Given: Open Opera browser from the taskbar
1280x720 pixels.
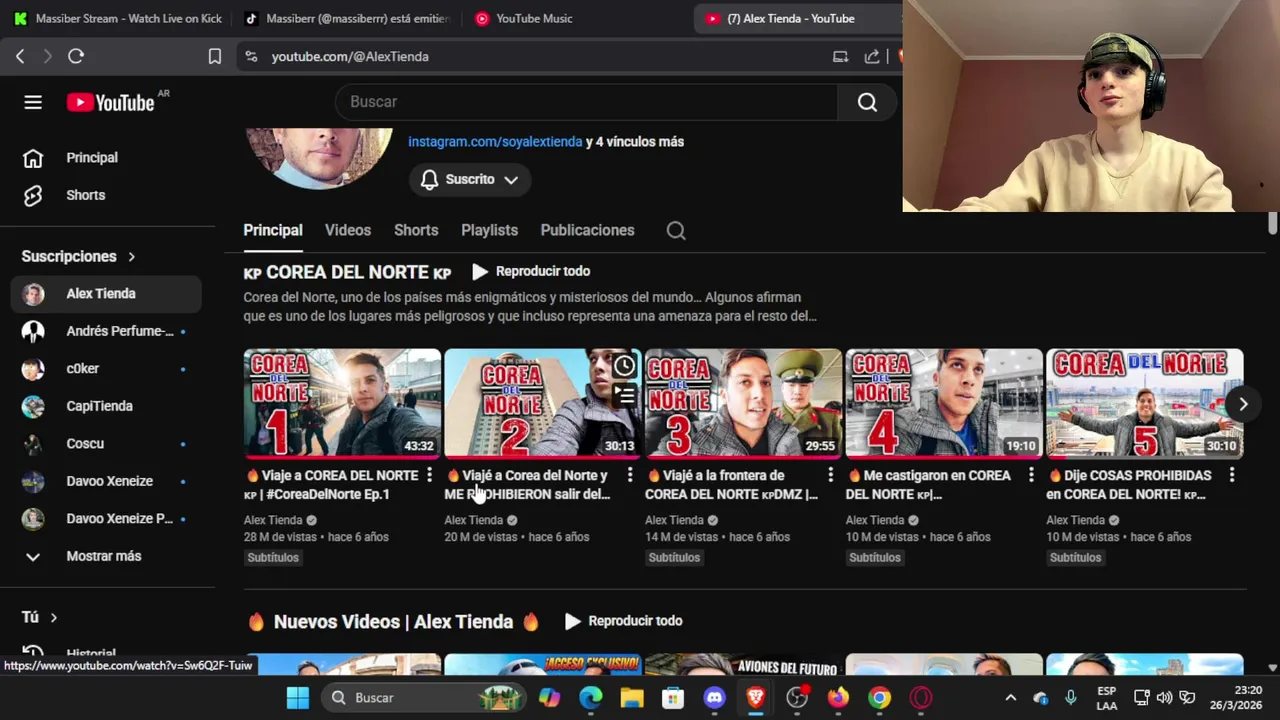Looking at the screenshot, I should pyautogui.click(x=921, y=698).
